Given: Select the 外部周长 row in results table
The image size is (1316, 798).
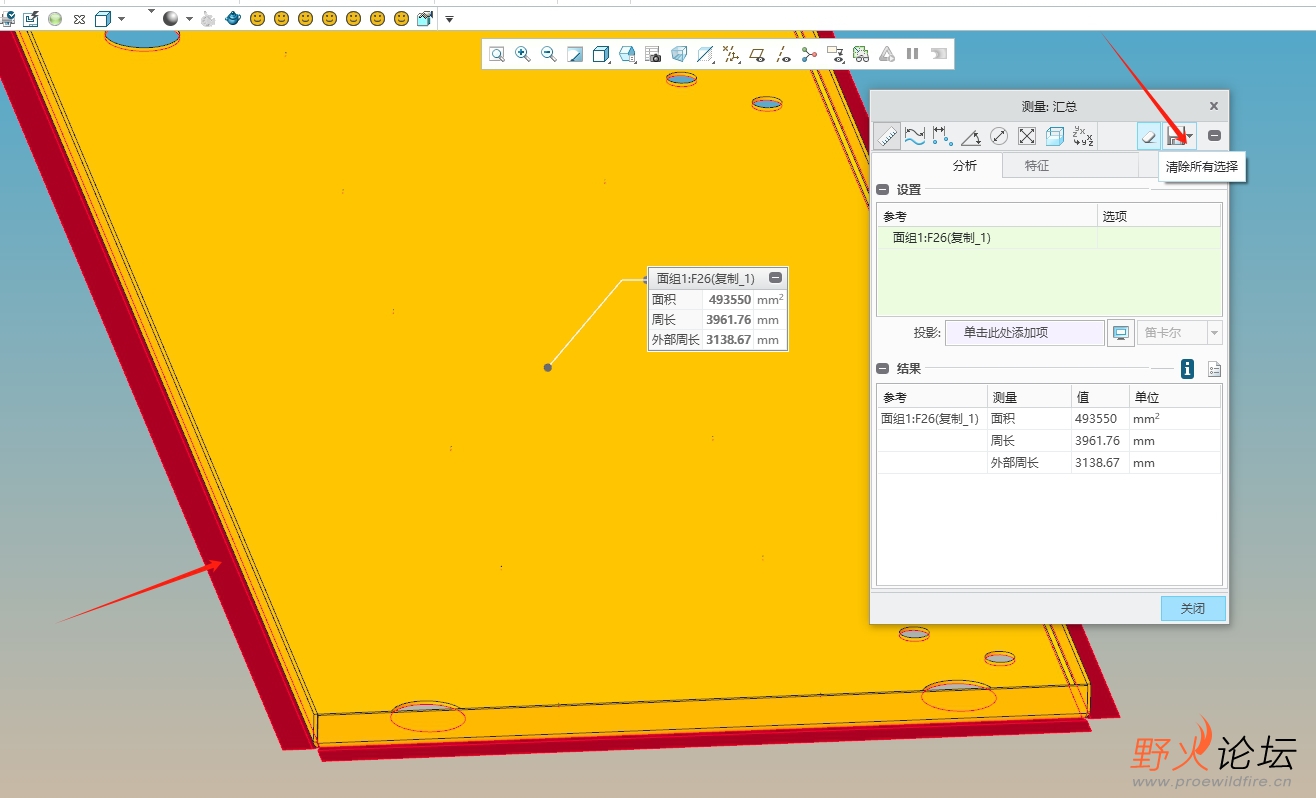Looking at the screenshot, I should tap(1049, 463).
